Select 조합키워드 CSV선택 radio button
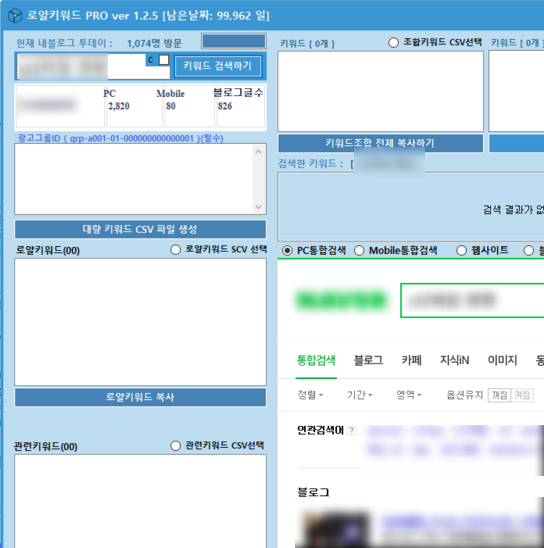The height and width of the screenshot is (548, 544). (393, 43)
